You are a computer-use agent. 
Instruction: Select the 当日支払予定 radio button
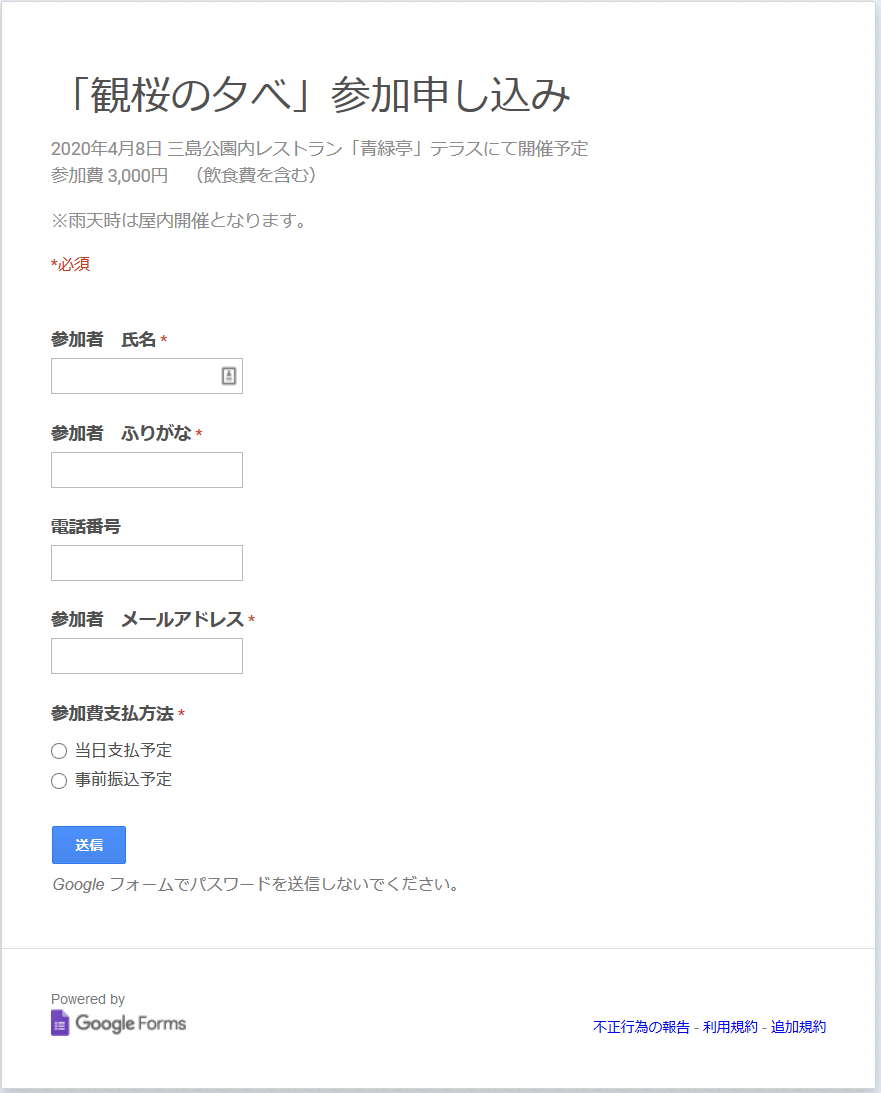point(59,751)
